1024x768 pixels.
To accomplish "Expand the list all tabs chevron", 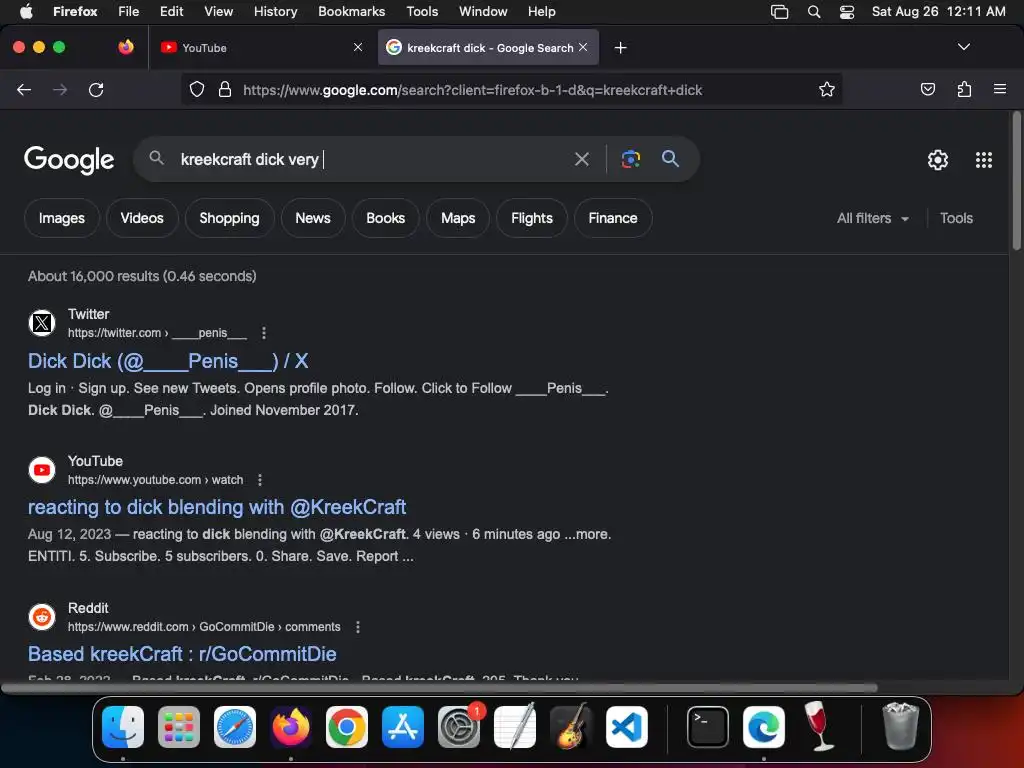I will (963, 47).
